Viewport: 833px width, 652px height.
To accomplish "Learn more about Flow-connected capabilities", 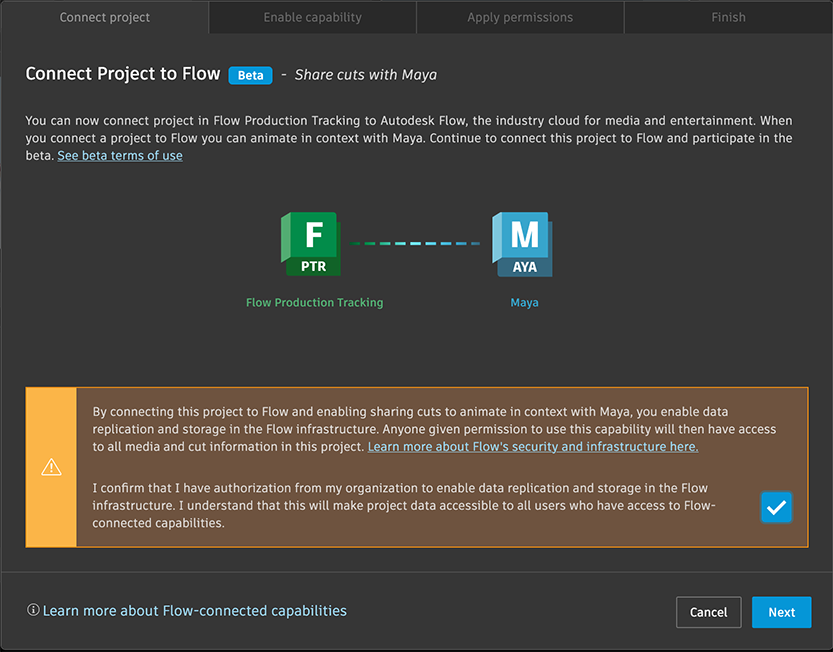I will point(194,610).
